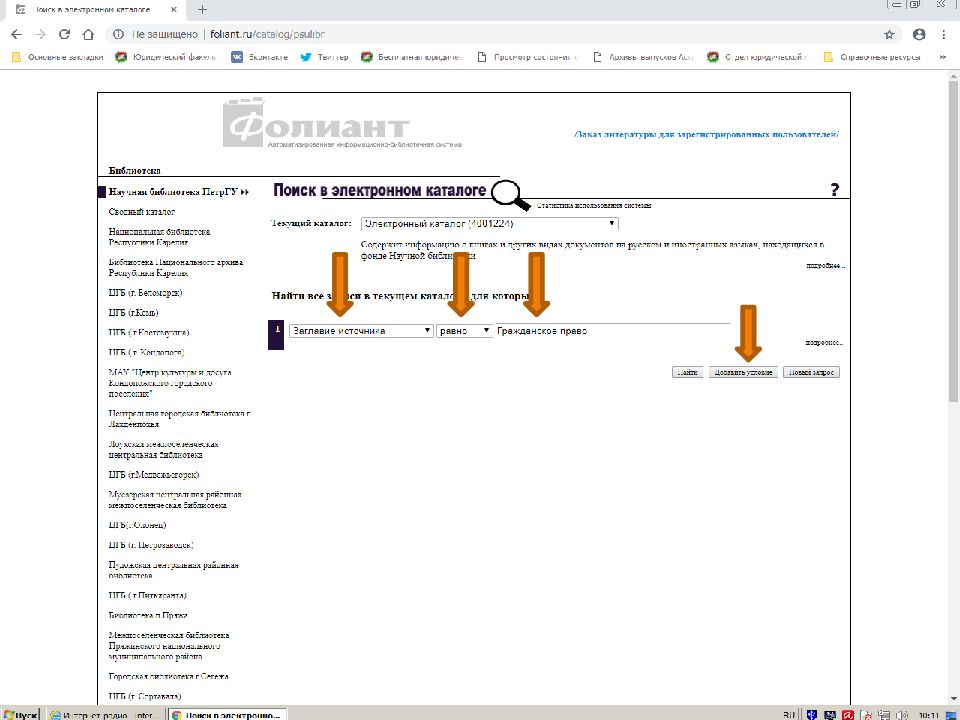Open the равно condition dropdown

(465, 331)
